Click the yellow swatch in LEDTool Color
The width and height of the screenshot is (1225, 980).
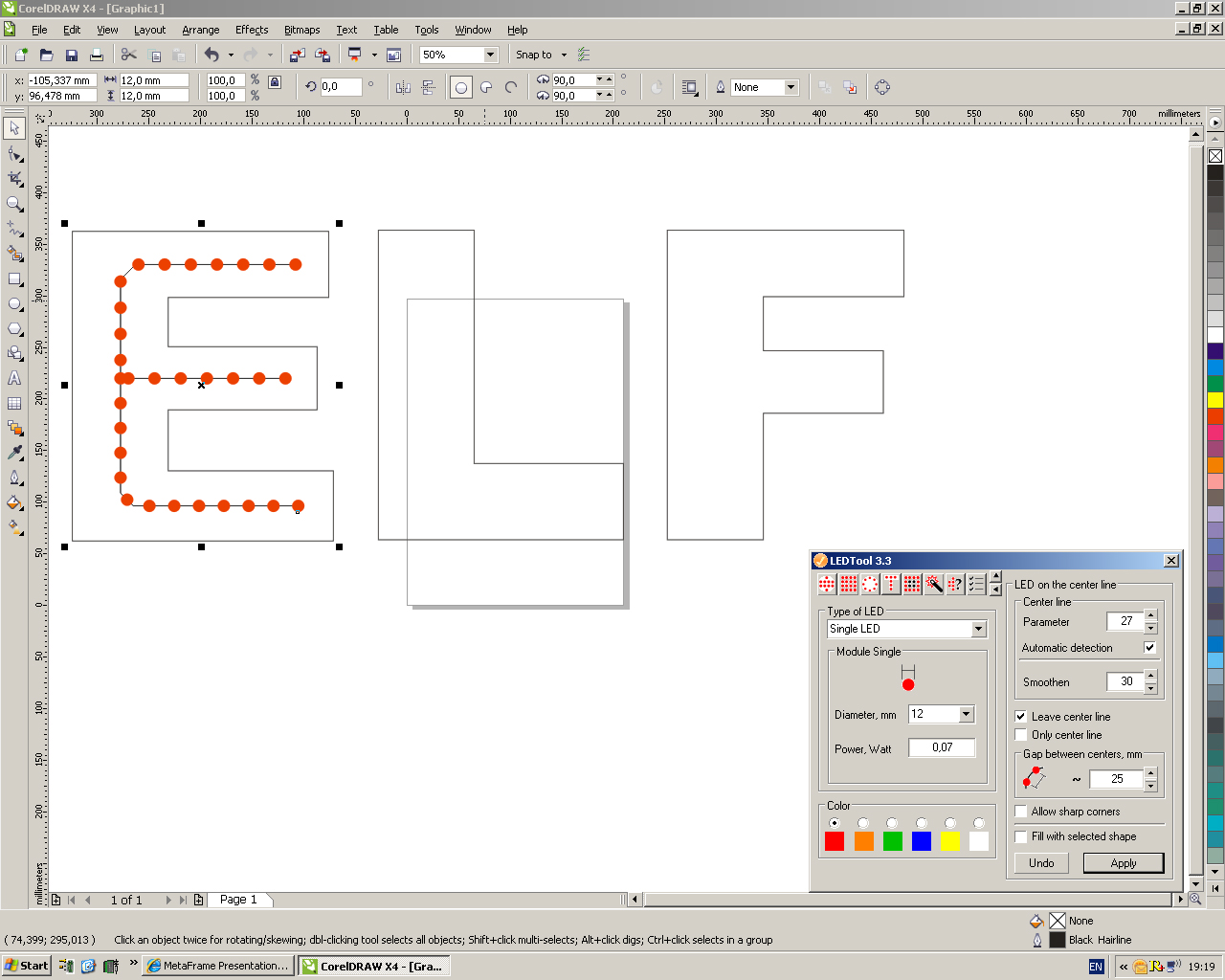pyautogui.click(x=949, y=841)
